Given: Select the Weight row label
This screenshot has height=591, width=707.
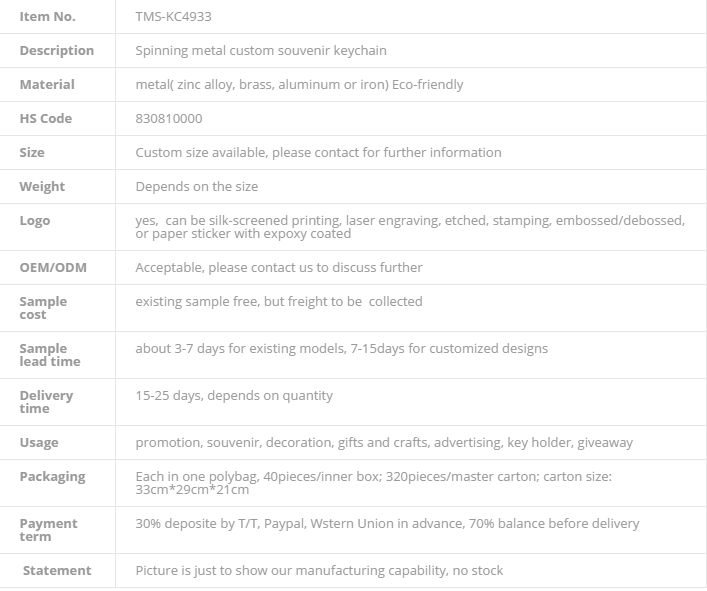Looking at the screenshot, I should click(42, 187).
